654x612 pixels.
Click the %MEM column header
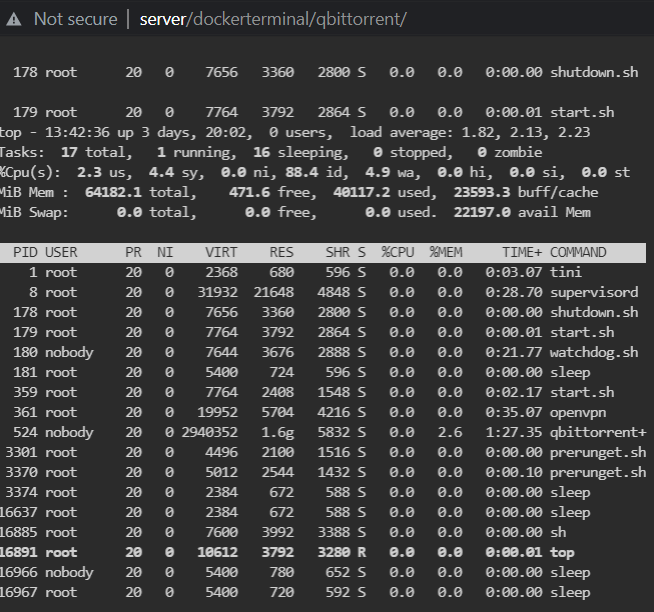446,252
